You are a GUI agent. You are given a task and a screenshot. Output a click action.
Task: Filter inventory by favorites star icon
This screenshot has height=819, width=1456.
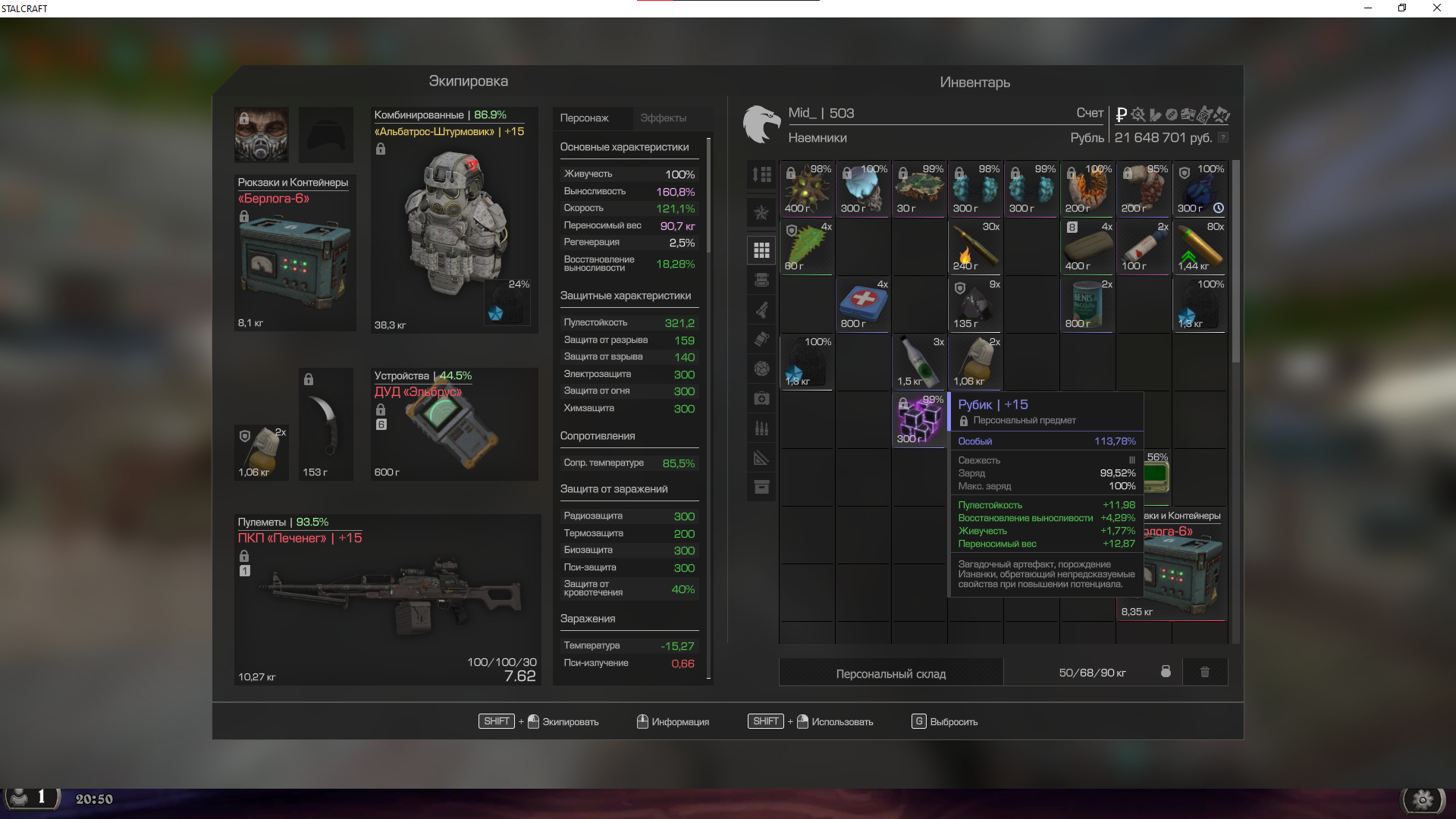761,213
